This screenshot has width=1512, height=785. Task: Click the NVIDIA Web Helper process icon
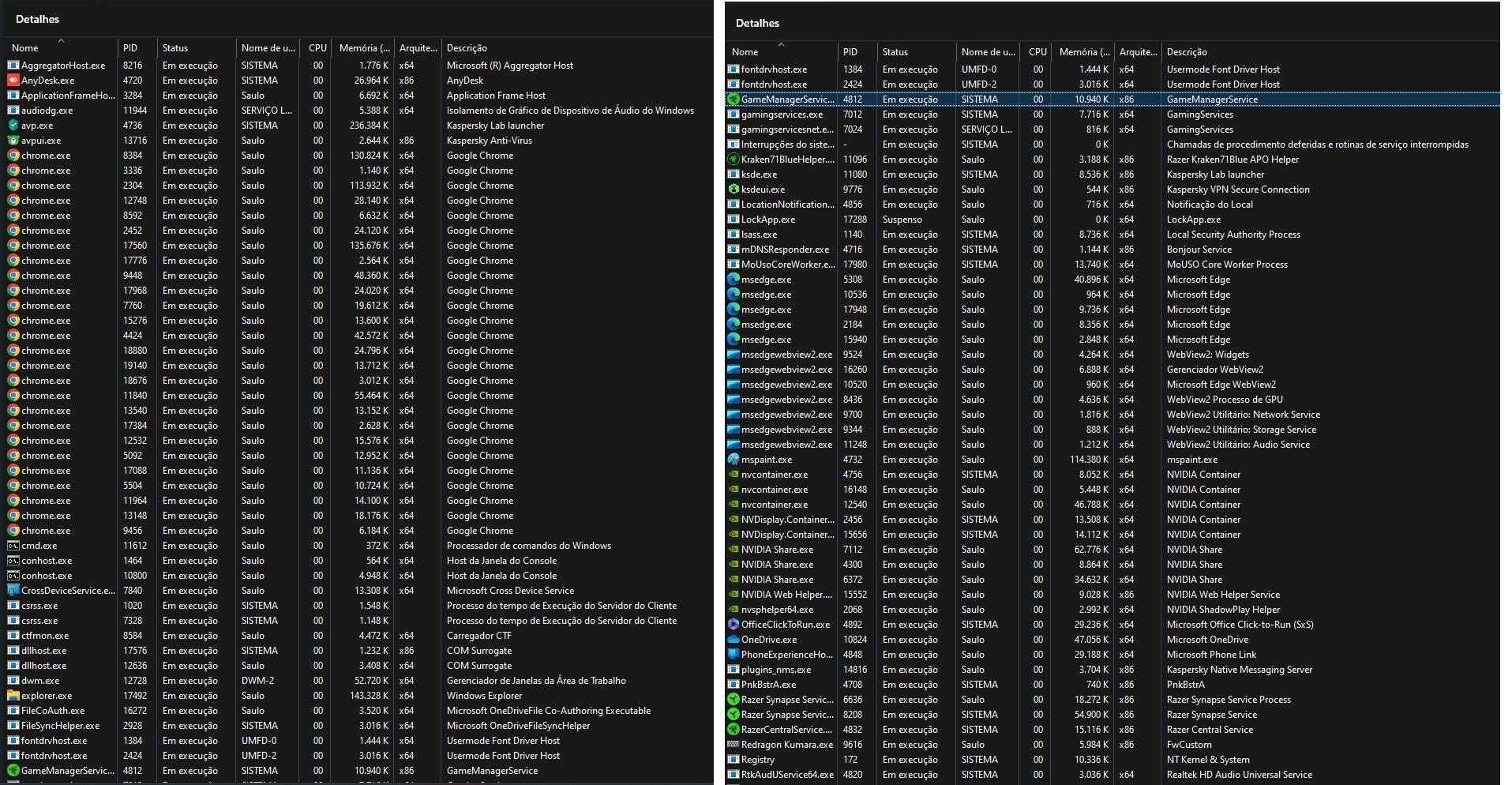click(733, 595)
